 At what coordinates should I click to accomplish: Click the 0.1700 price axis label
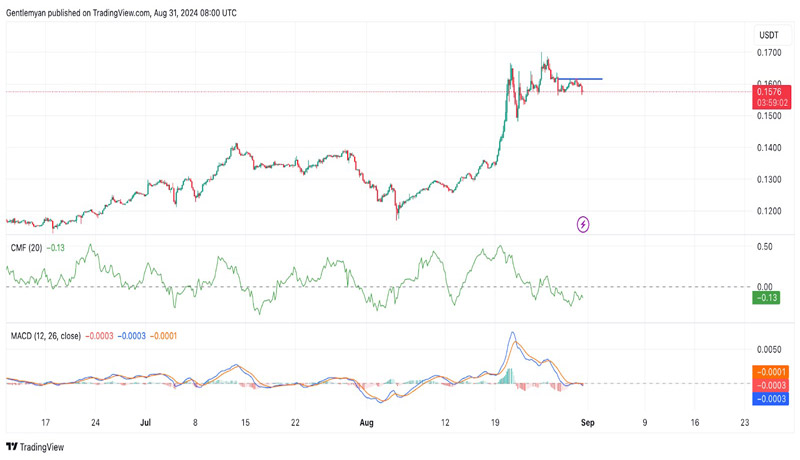(769, 53)
